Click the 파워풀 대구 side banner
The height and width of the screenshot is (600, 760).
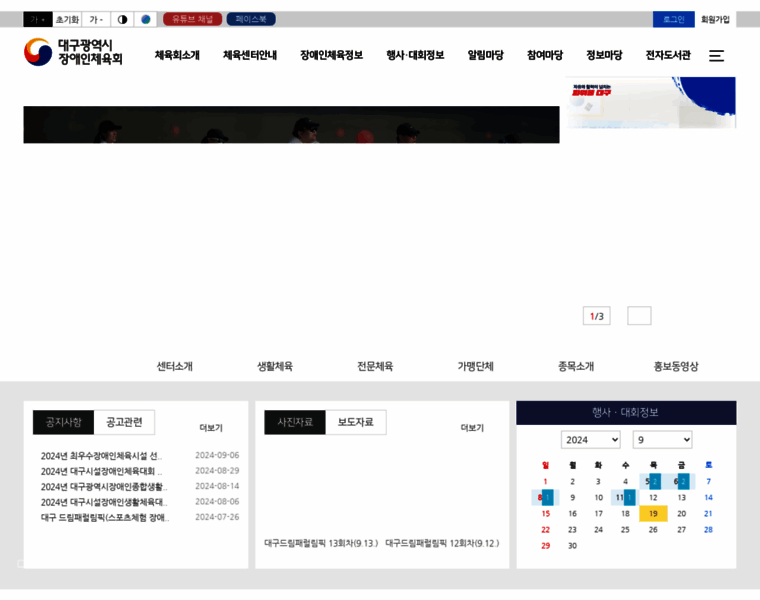650,102
